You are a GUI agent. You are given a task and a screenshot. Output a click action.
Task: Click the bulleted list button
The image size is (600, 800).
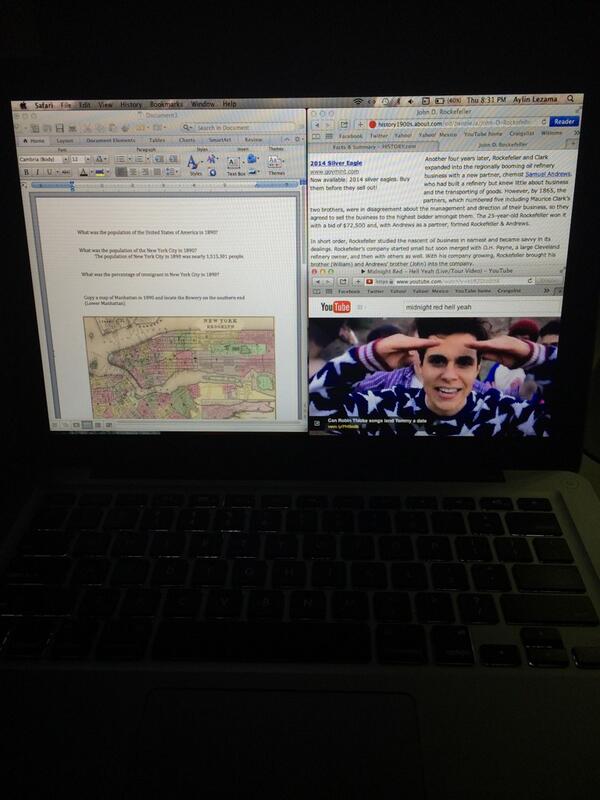[x=120, y=159]
